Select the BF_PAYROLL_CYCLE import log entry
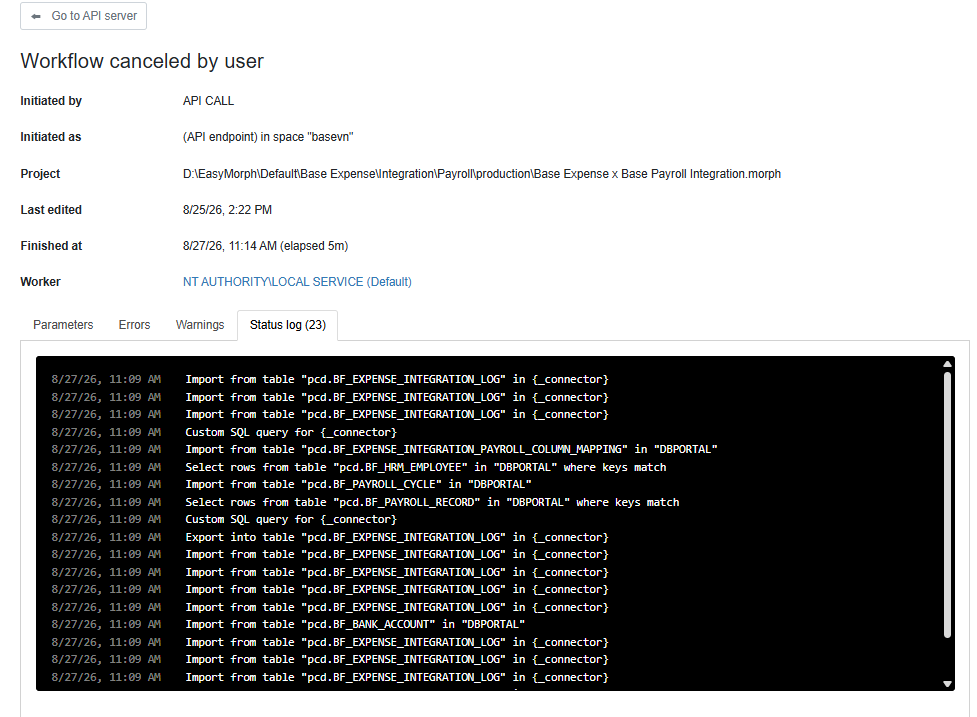 pos(358,484)
